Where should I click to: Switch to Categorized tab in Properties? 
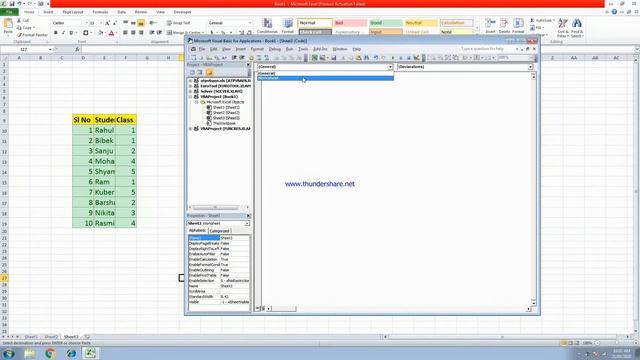219,231
